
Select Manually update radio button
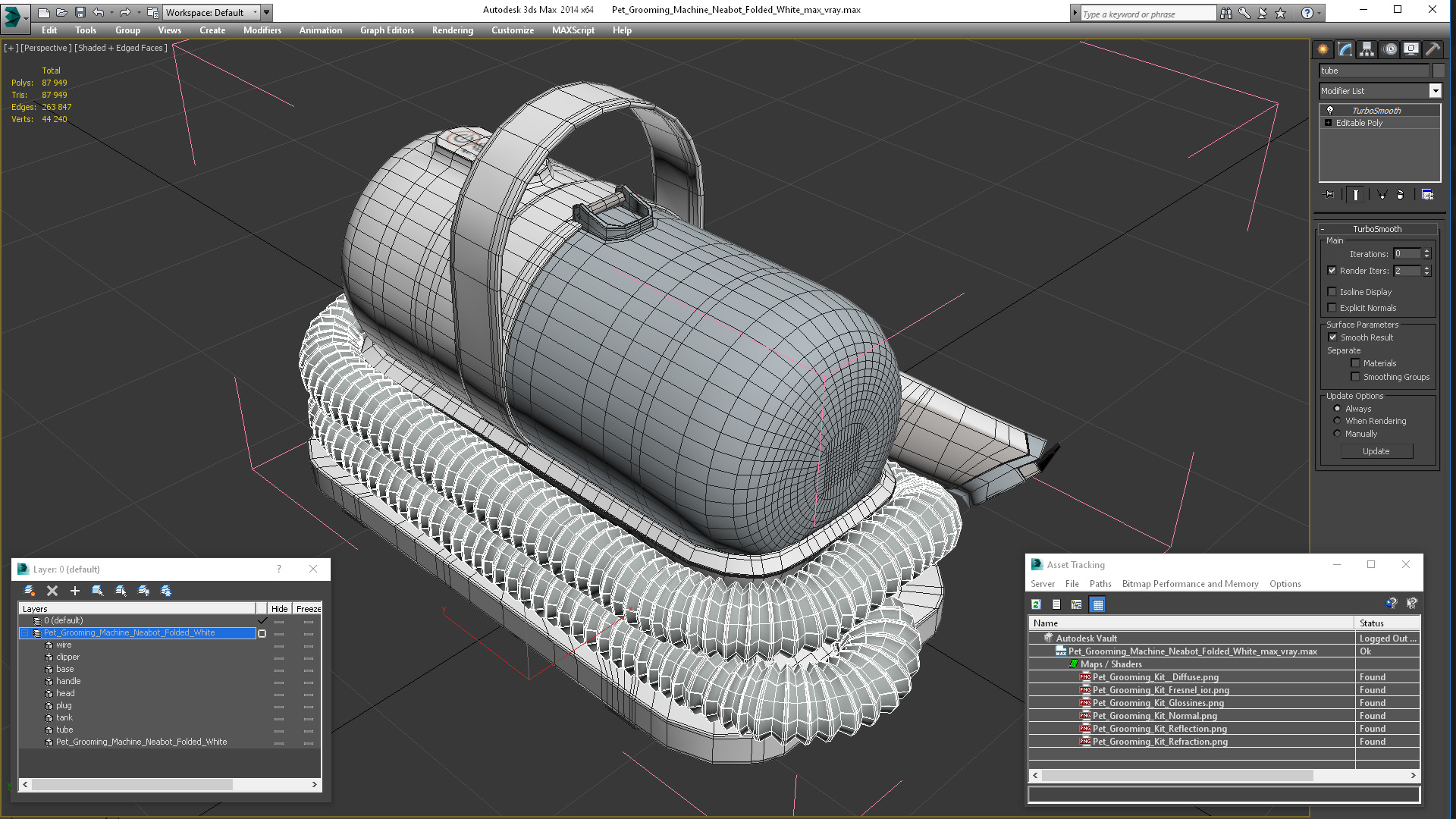(x=1338, y=434)
